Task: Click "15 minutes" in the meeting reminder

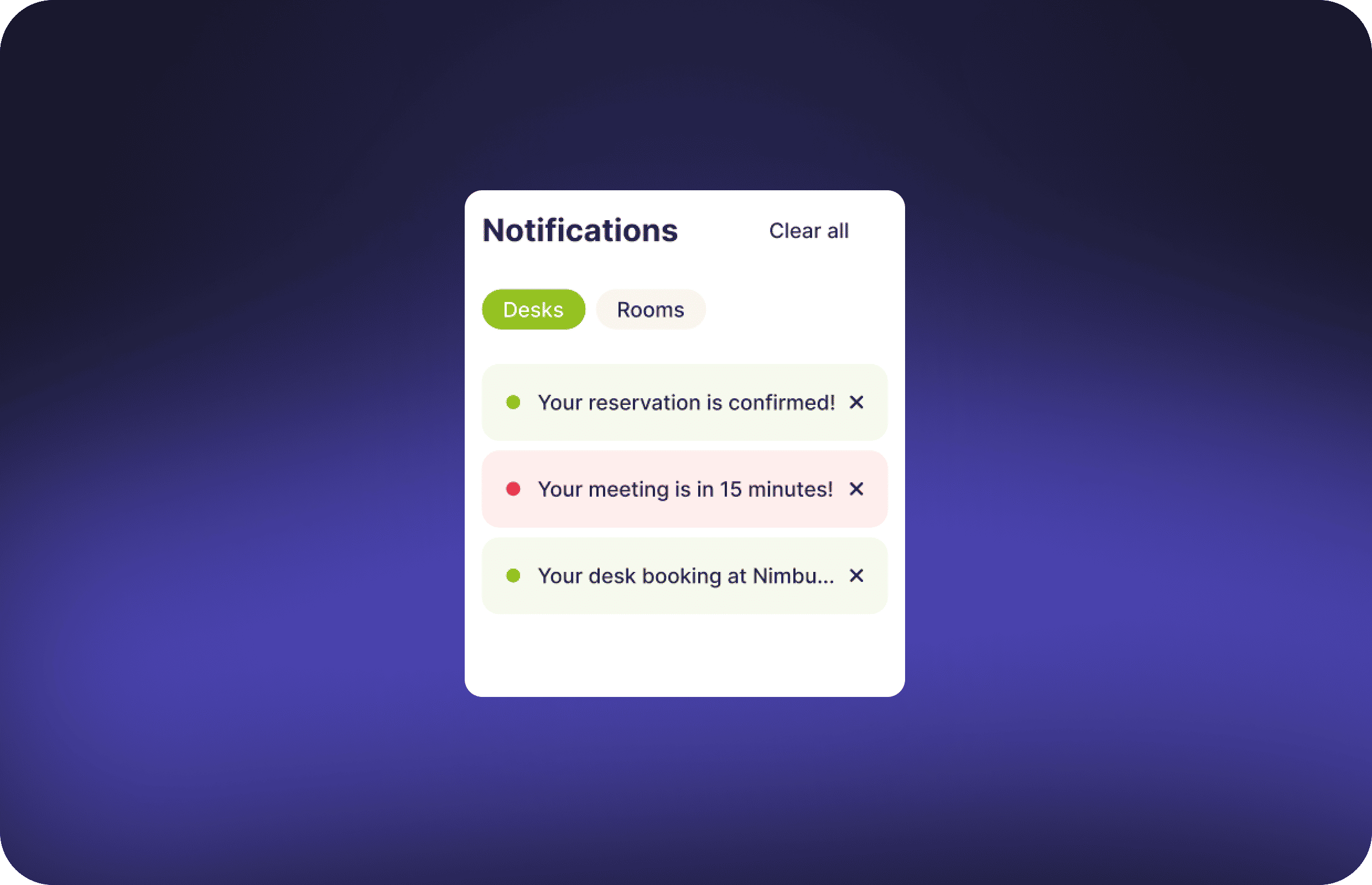Action: pyautogui.click(x=776, y=490)
